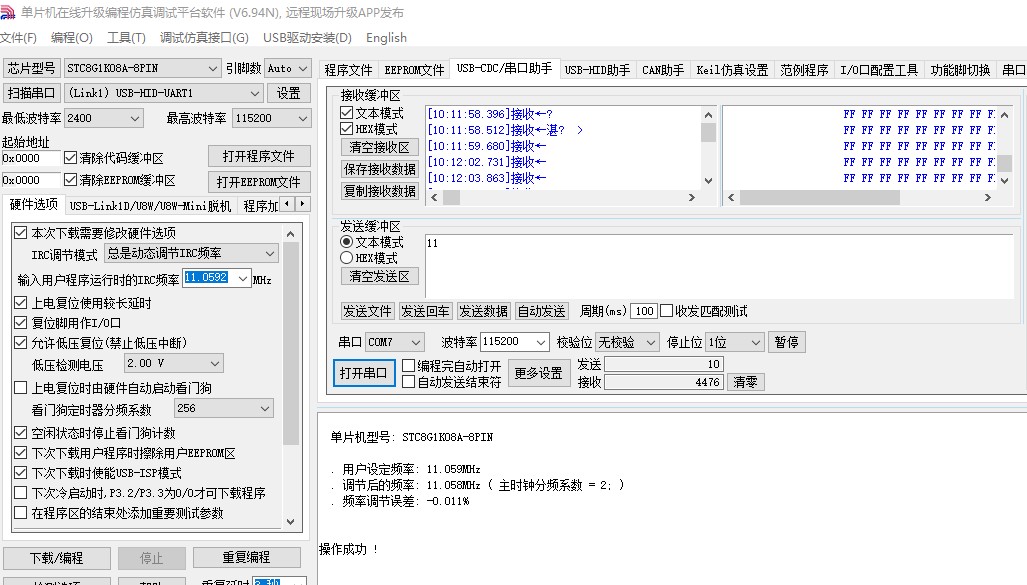Switch to CAN助手 tab

(x=663, y=69)
